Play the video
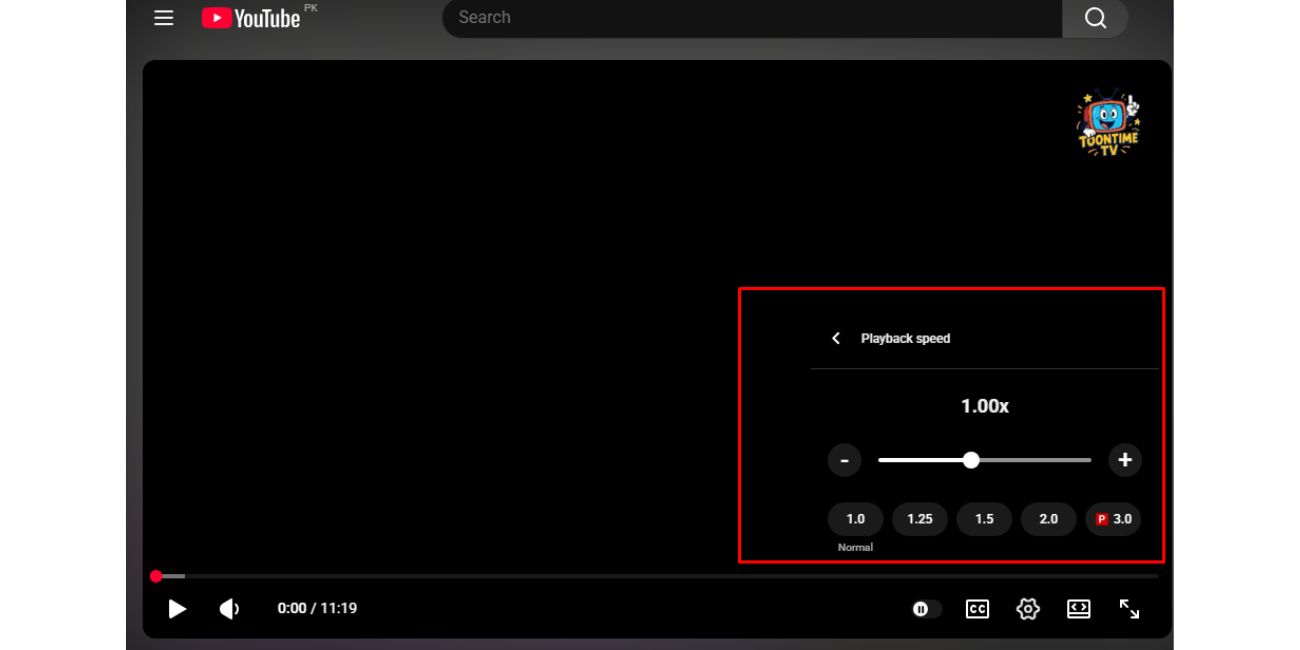The width and height of the screenshot is (1300, 650). 177,609
